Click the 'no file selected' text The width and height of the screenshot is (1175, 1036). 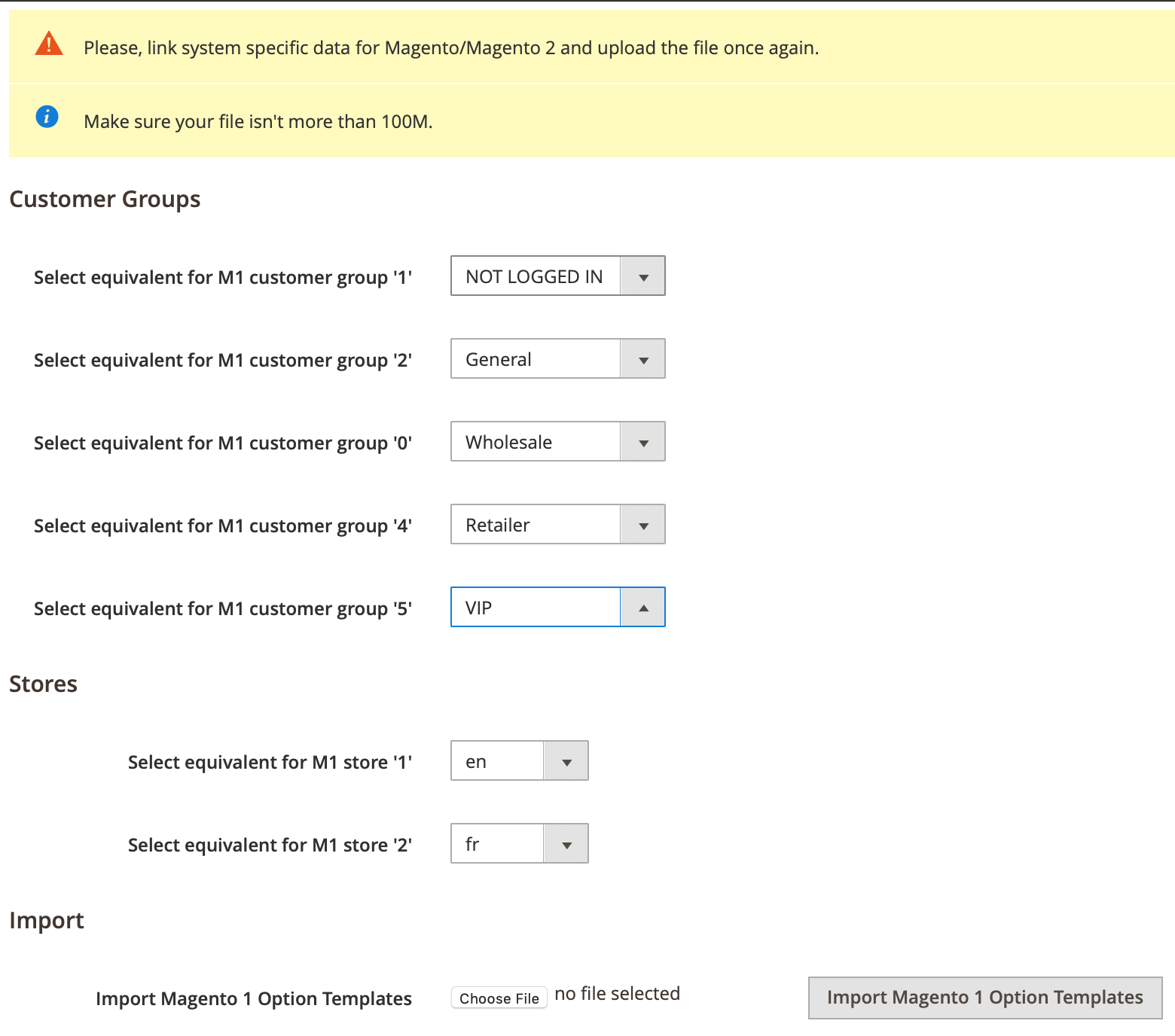pyautogui.click(x=618, y=994)
